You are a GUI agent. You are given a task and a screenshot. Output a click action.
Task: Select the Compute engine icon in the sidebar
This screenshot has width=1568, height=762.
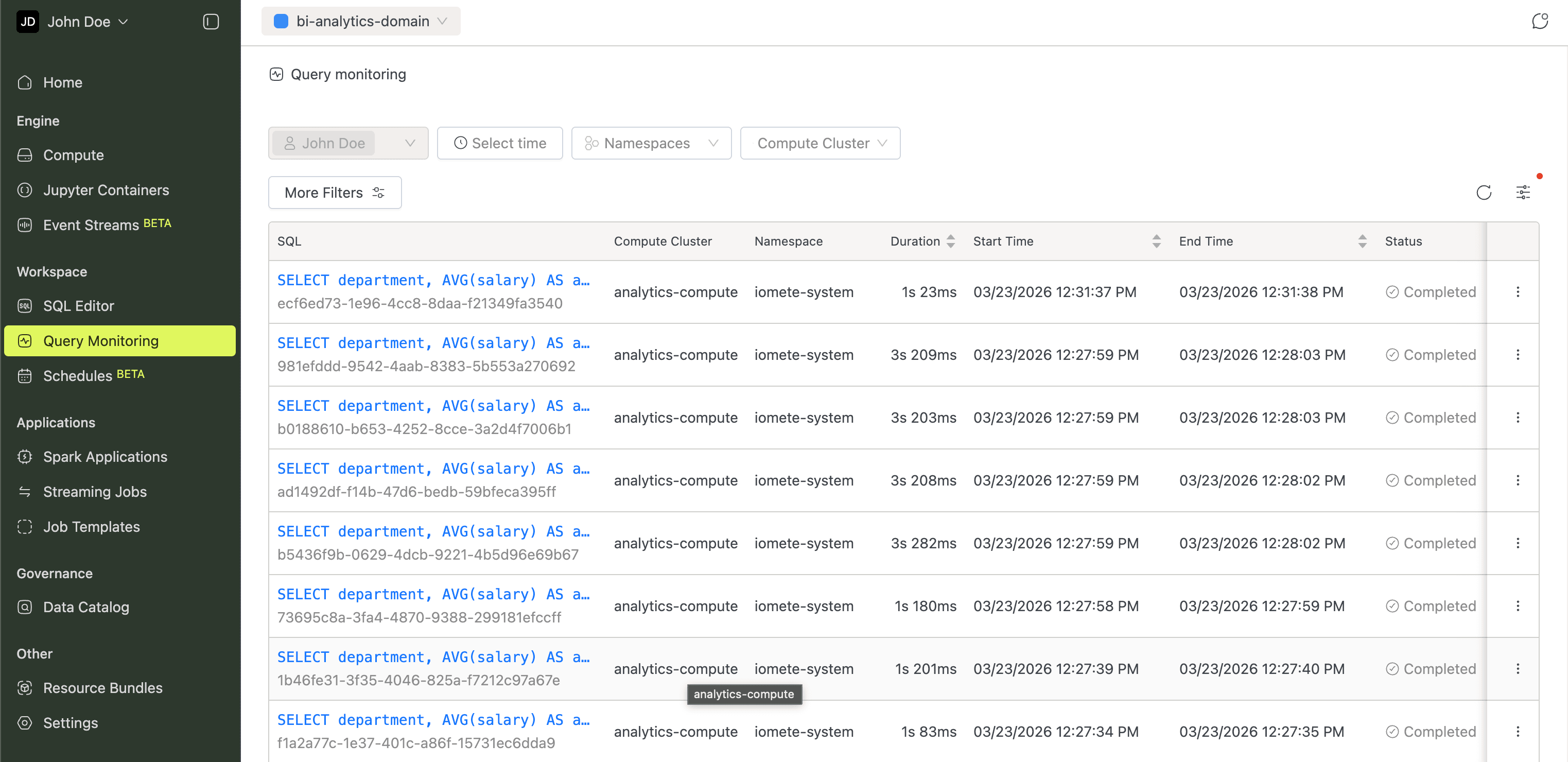[24, 155]
